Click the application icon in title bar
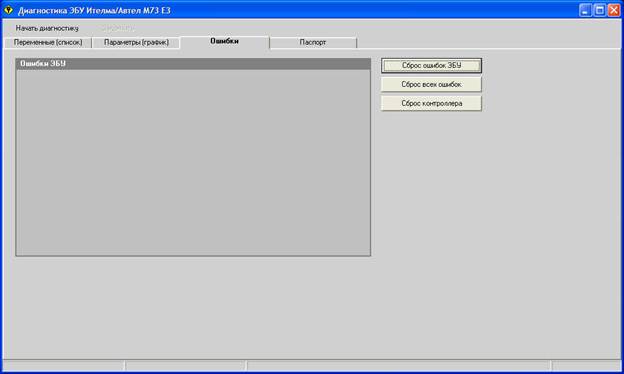624x374 pixels. coord(8,10)
